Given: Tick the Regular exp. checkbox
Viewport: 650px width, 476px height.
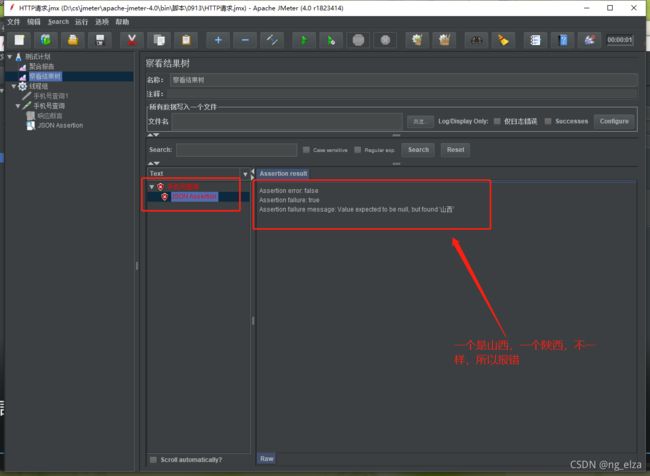Looking at the screenshot, I should [x=357, y=150].
